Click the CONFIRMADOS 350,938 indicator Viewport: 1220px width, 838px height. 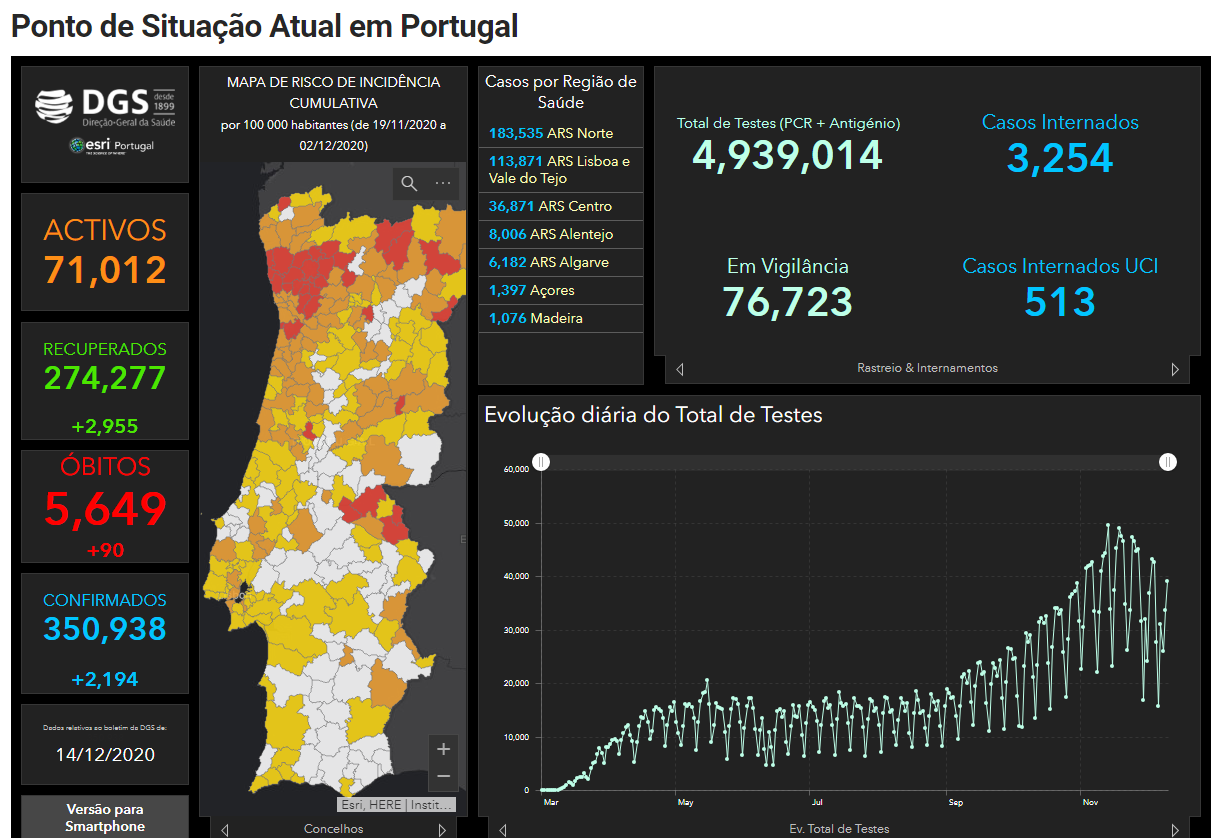[x=105, y=633]
